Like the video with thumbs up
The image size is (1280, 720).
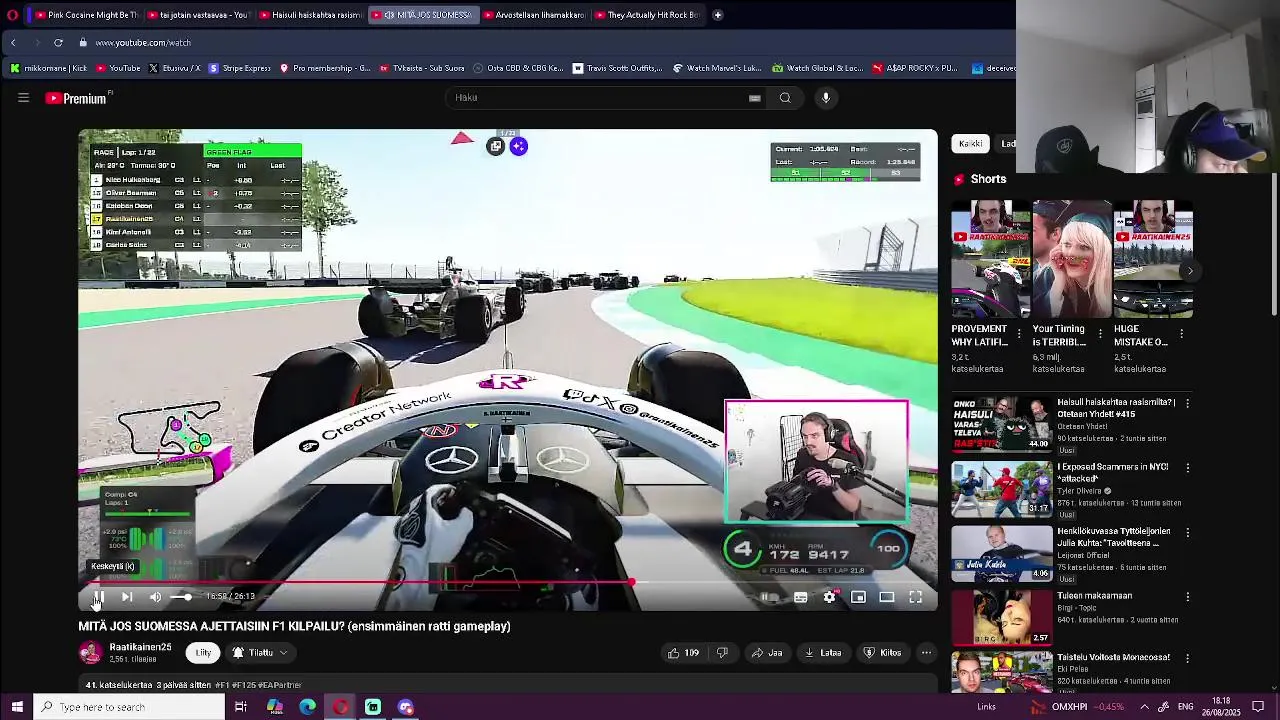pyautogui.click(x=684, y=653)
